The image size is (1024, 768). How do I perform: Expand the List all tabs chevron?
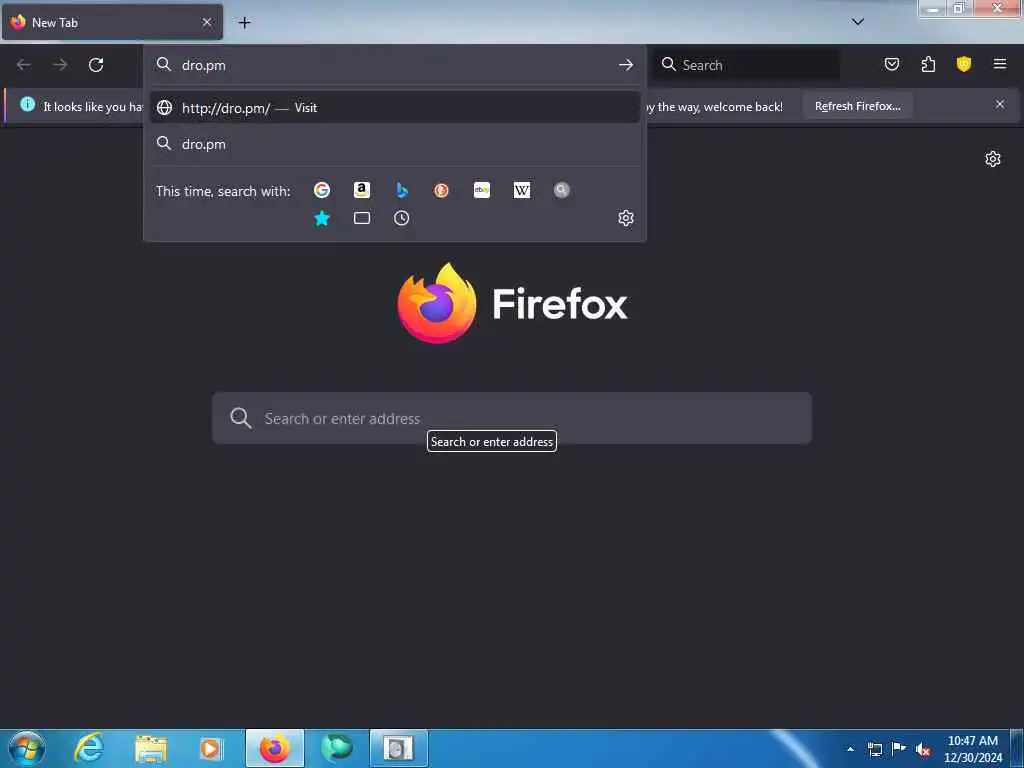(x=858, y=22)
